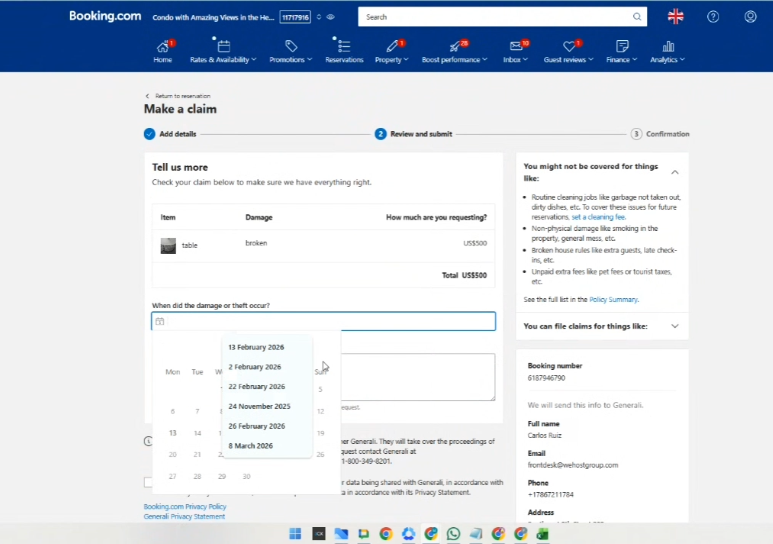Click Return to reservation link
Viewport: 773px width, 544px height.
(x=178, y=96)
